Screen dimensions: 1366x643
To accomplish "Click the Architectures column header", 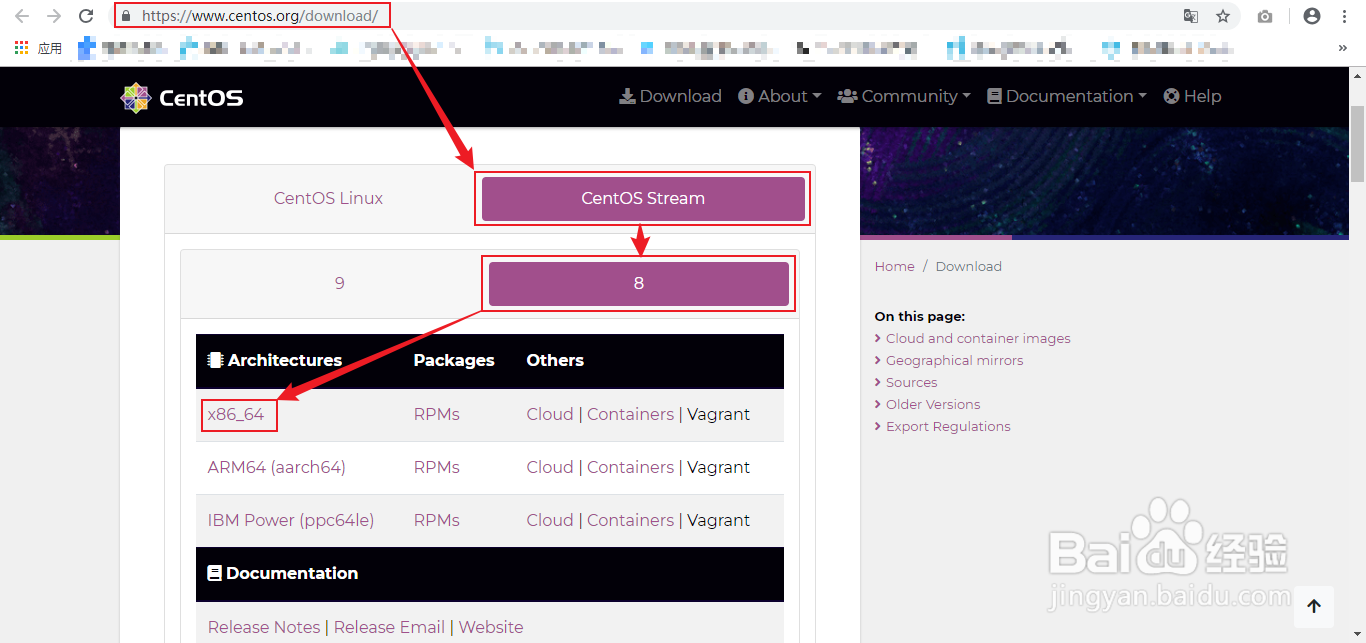I will (x=275, y=360).
